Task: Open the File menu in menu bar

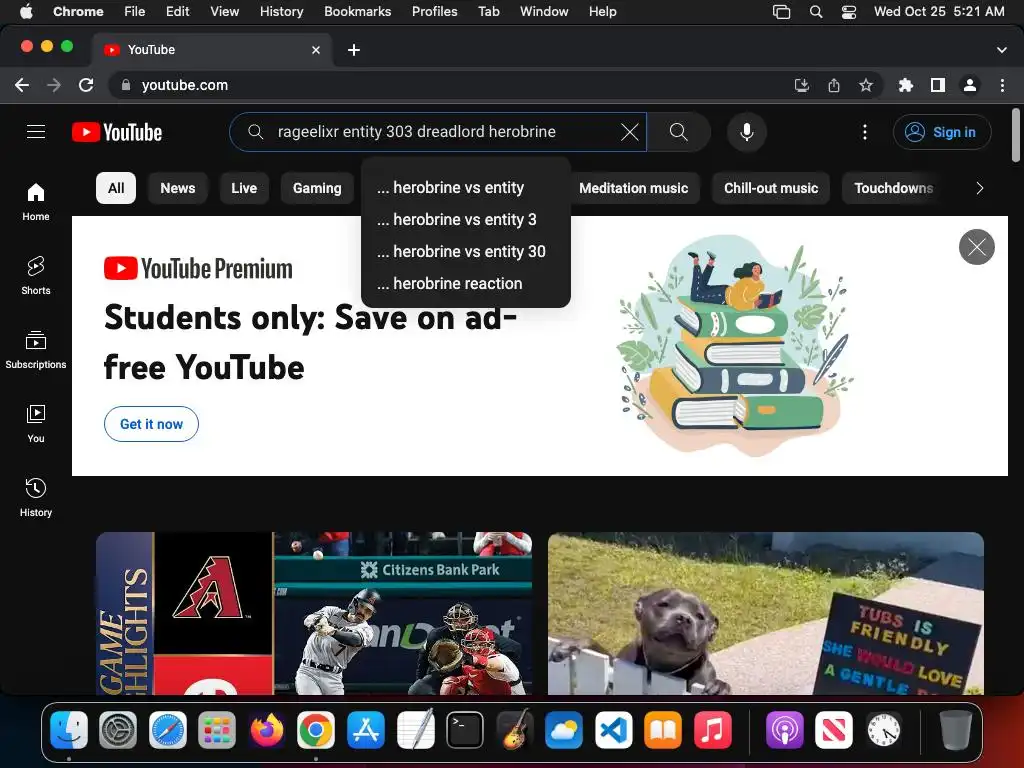Action: click(x=135, y=11)
